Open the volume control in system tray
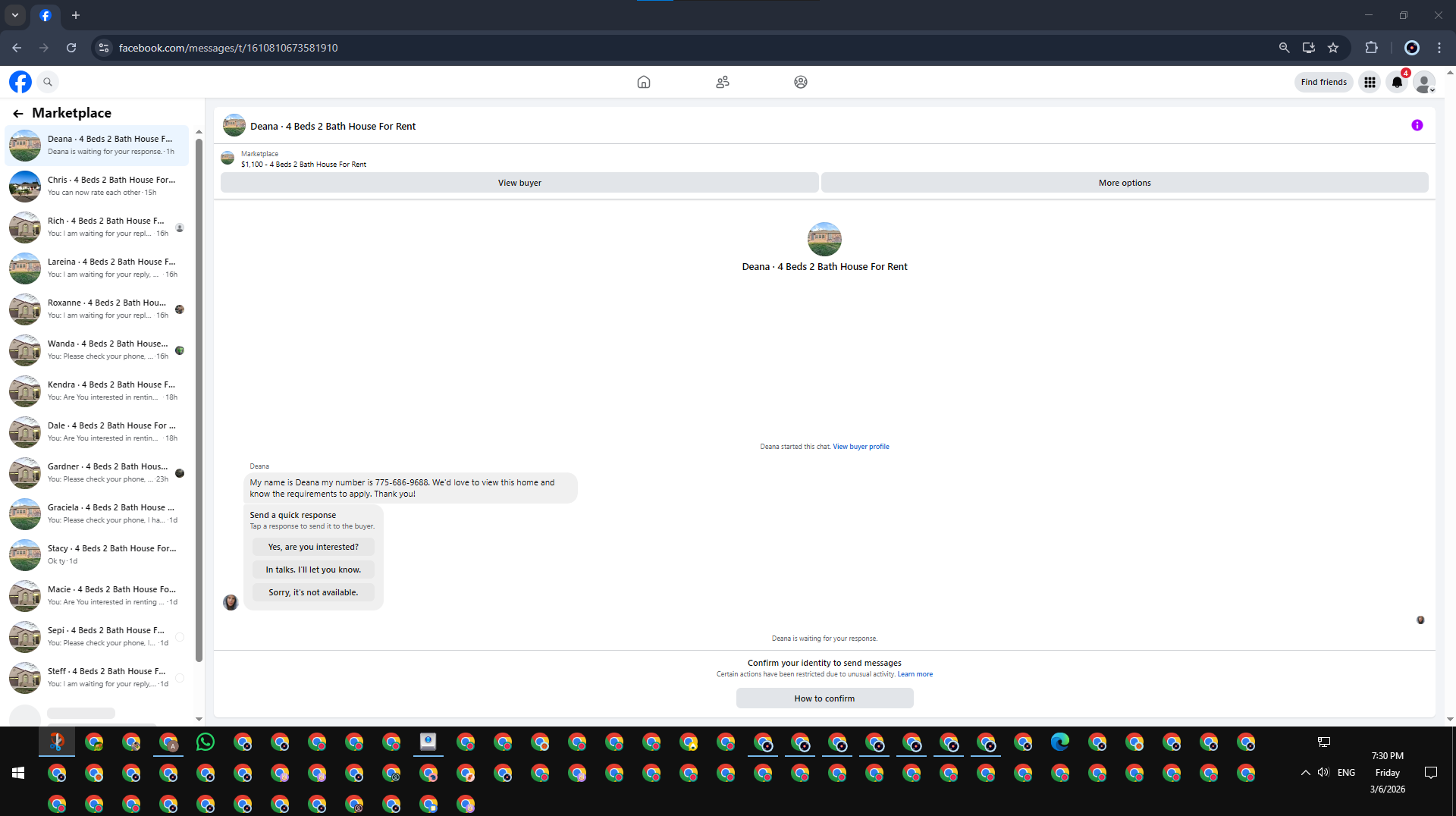Viewport: 1456px width, 816px height. 1323,773
